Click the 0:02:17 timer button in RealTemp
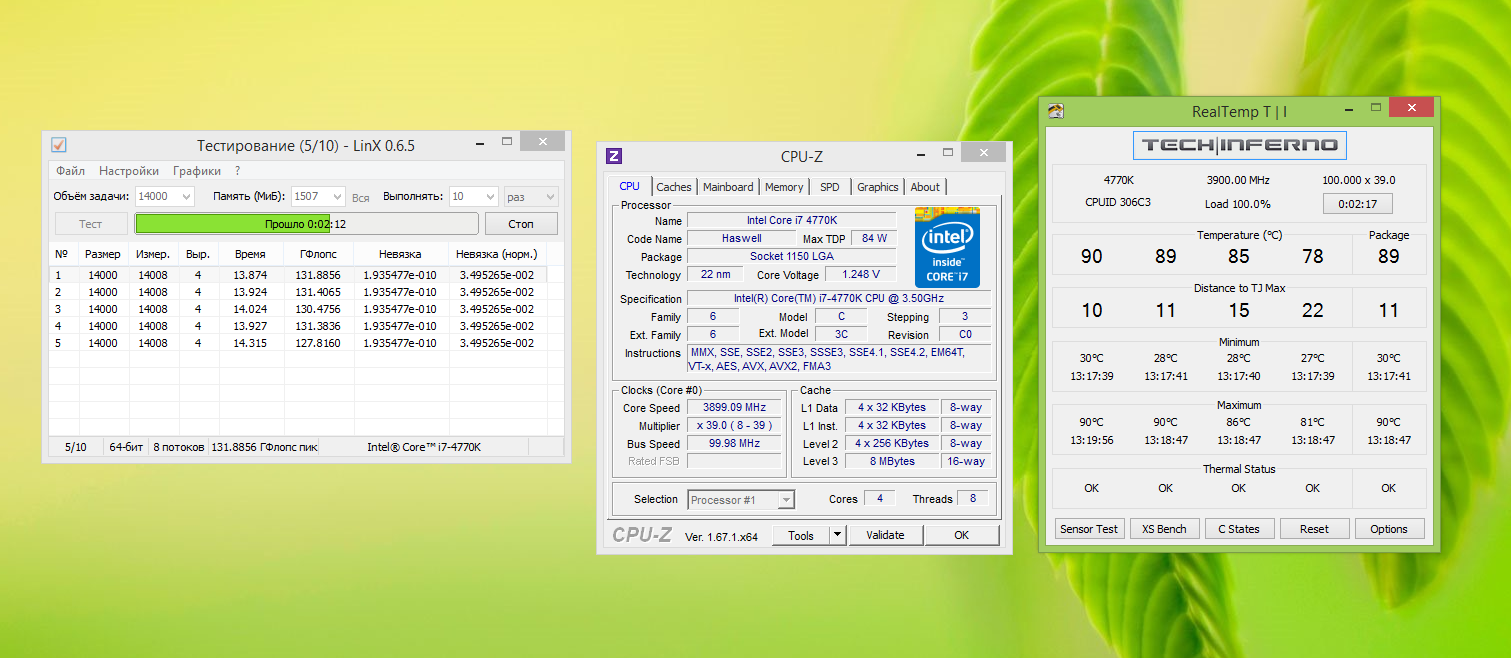Screen dimensions: 1511x658 tap(1358, 204)
